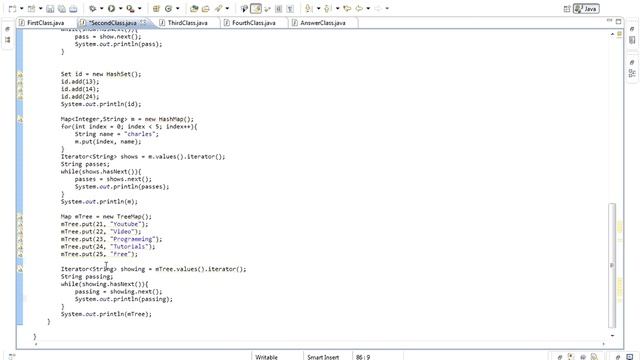Click the Debug bug icon
Image resolution: width=640 pixels, height=360 pixels.
[x=93, y=9]
